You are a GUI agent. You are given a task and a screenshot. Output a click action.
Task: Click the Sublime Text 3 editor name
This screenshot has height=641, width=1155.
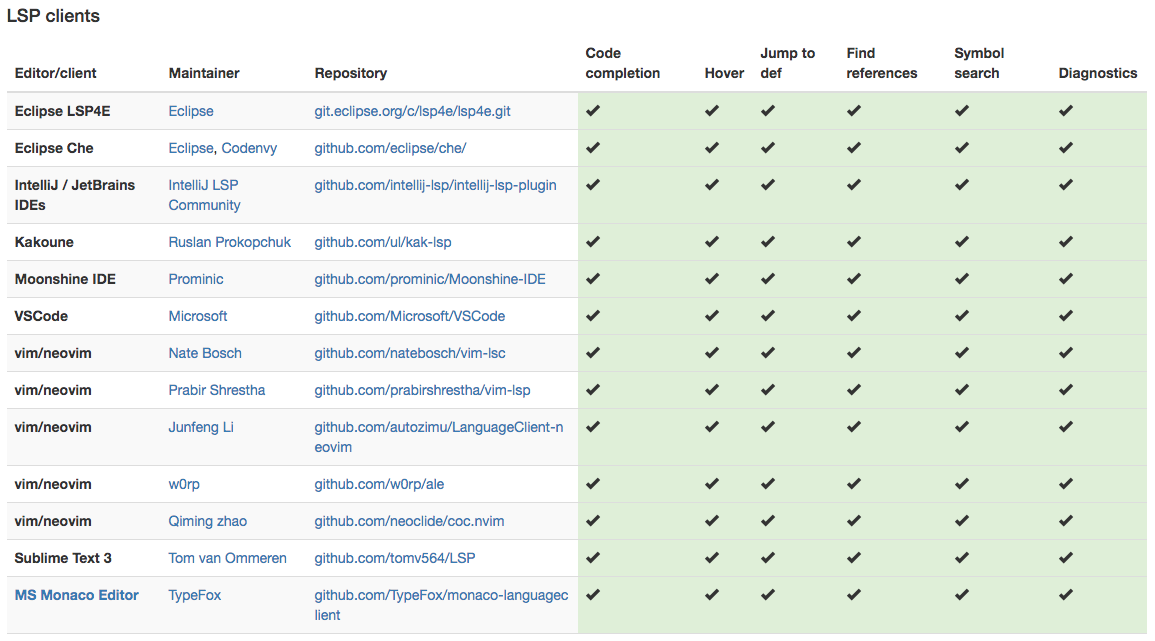(63, 558)
